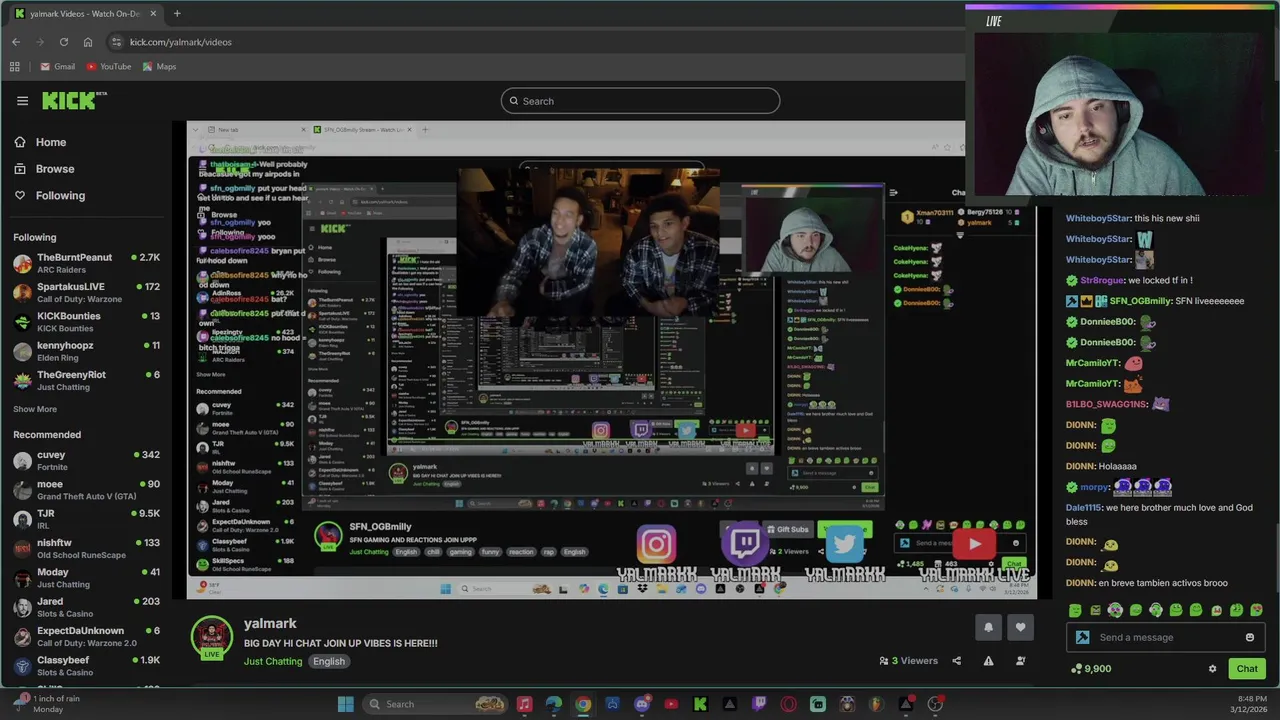Viewport: 1280px width, 720px height.
Task: Open YouTube bookmark
Action: 108,67
